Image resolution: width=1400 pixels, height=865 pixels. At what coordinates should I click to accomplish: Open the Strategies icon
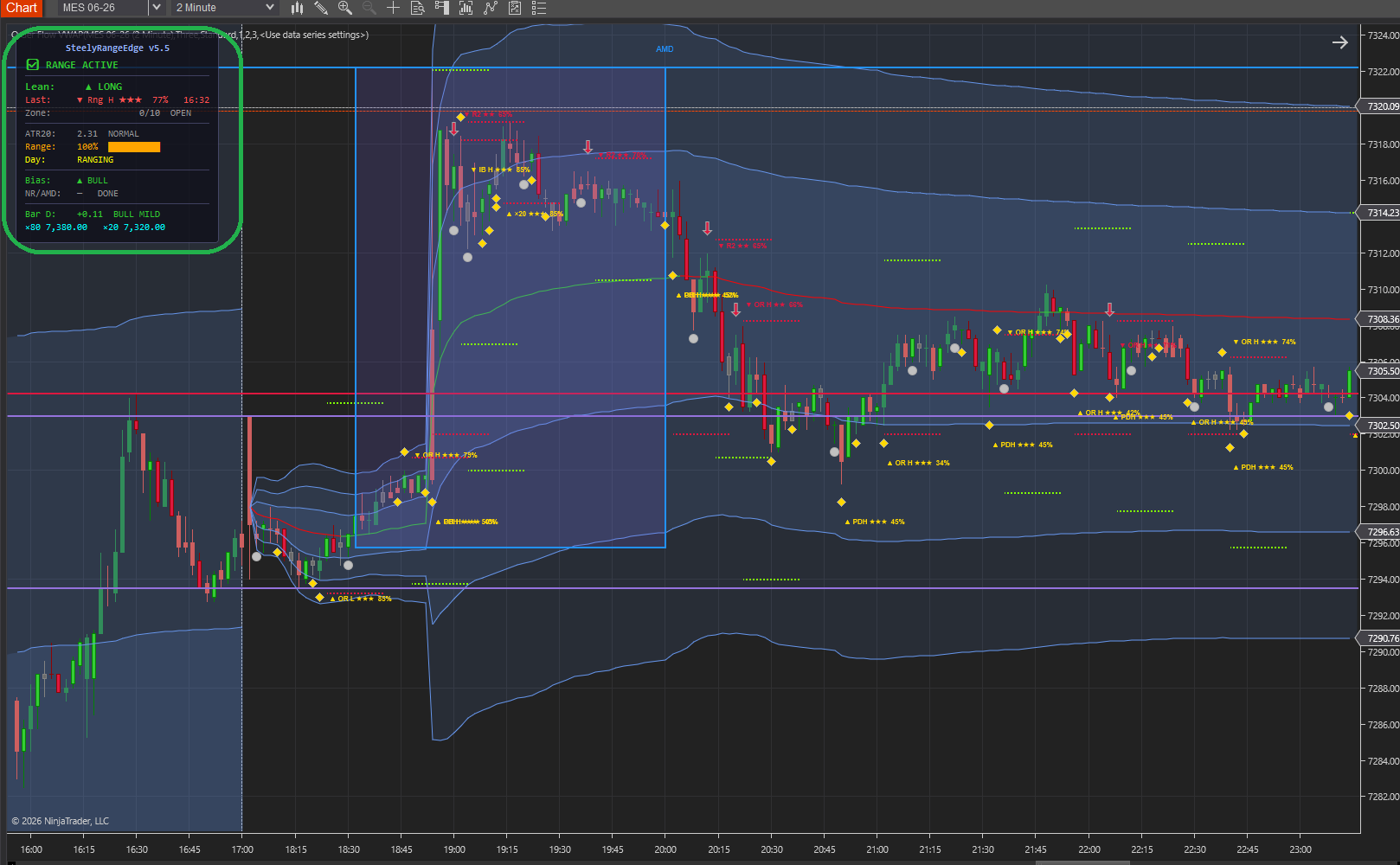(491, 8)
